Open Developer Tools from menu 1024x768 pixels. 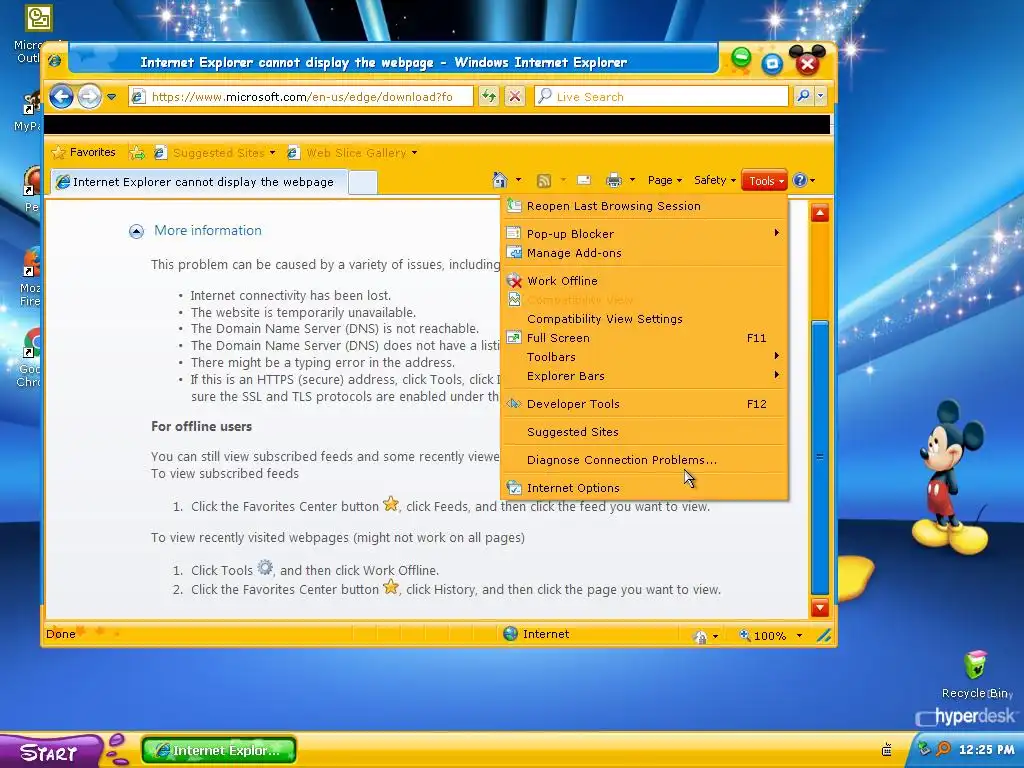tap(645, 404)
